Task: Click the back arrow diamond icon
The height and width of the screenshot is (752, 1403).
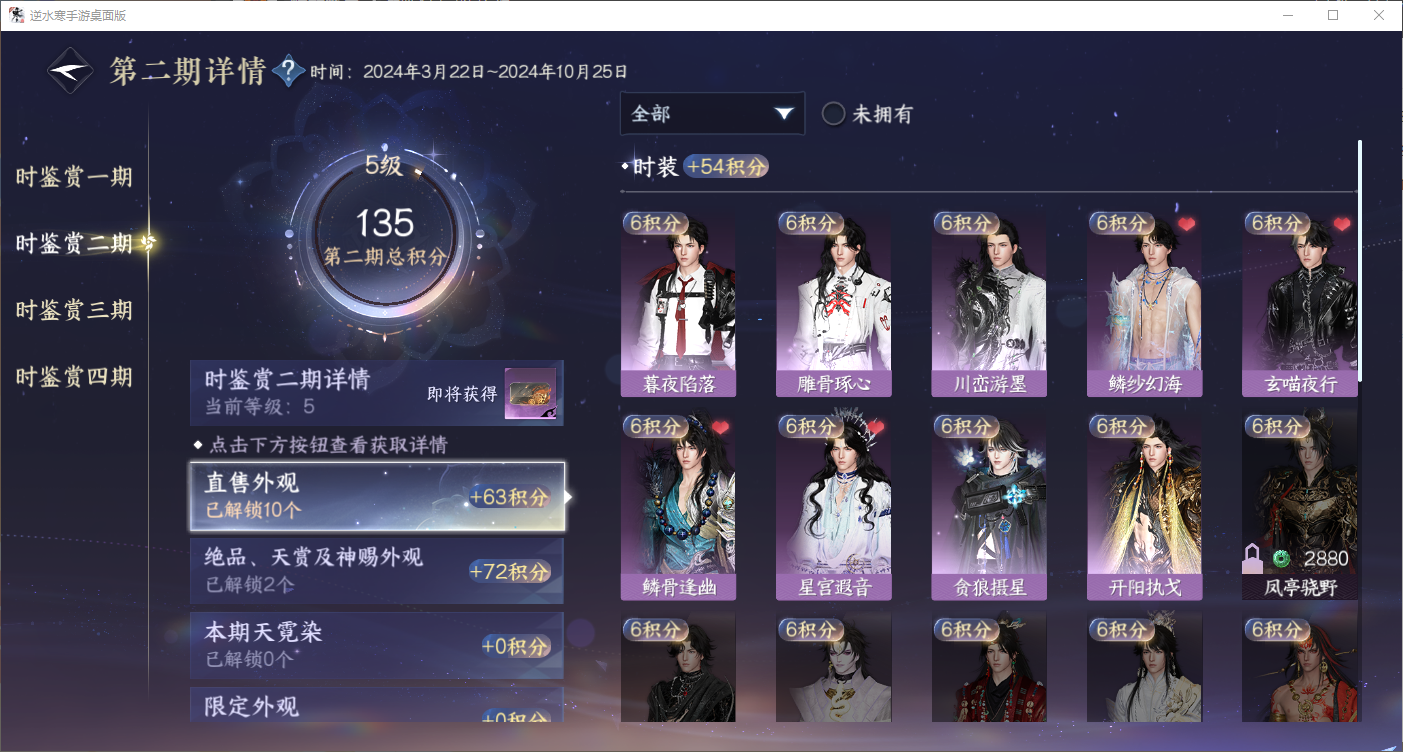Action: (71, 71)
